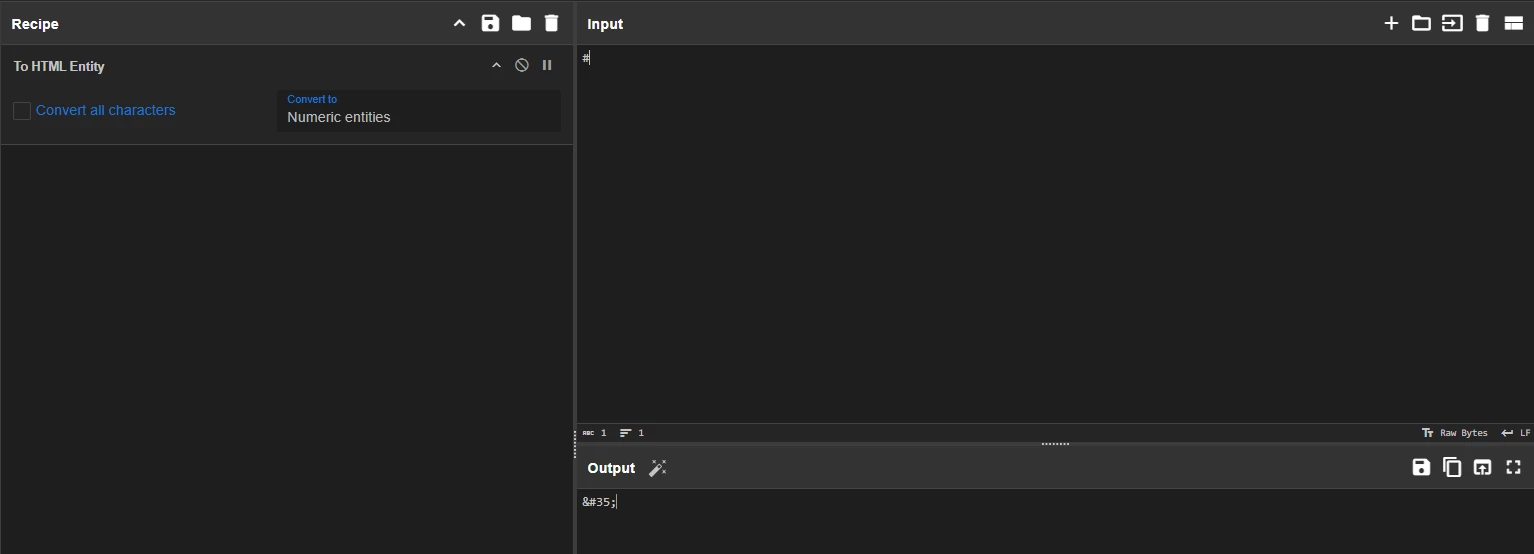The image size is (1534, 554).
Task: Save the current recipe
Action: click(490, 23)
